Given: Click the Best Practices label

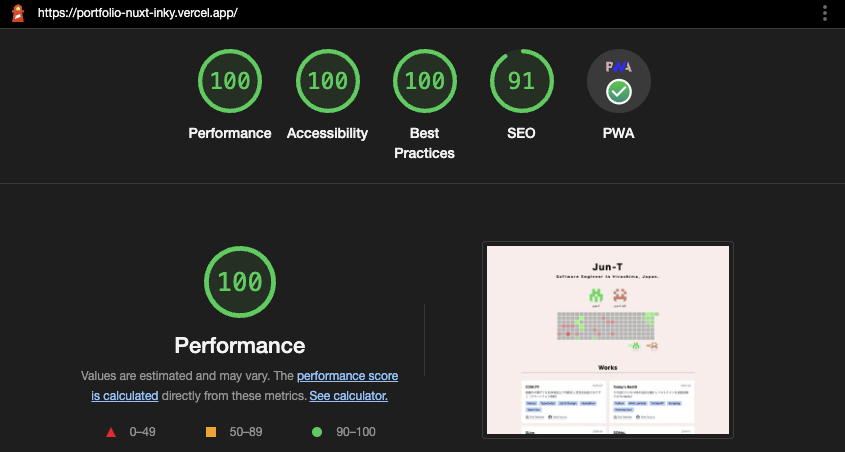Looking at the screenshot, I should 425,143.
